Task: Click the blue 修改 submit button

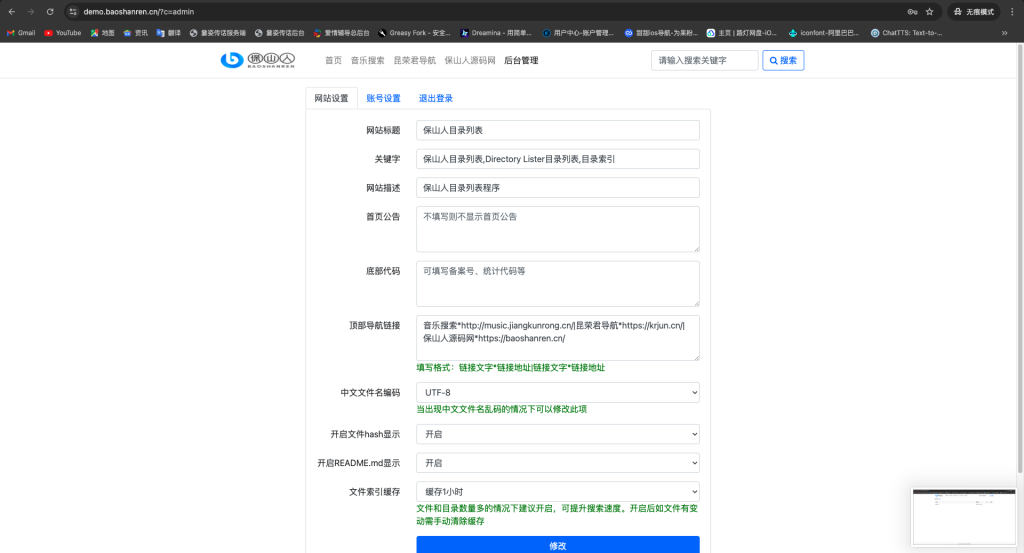Action: pyautogui.click(x=558, y=545)
